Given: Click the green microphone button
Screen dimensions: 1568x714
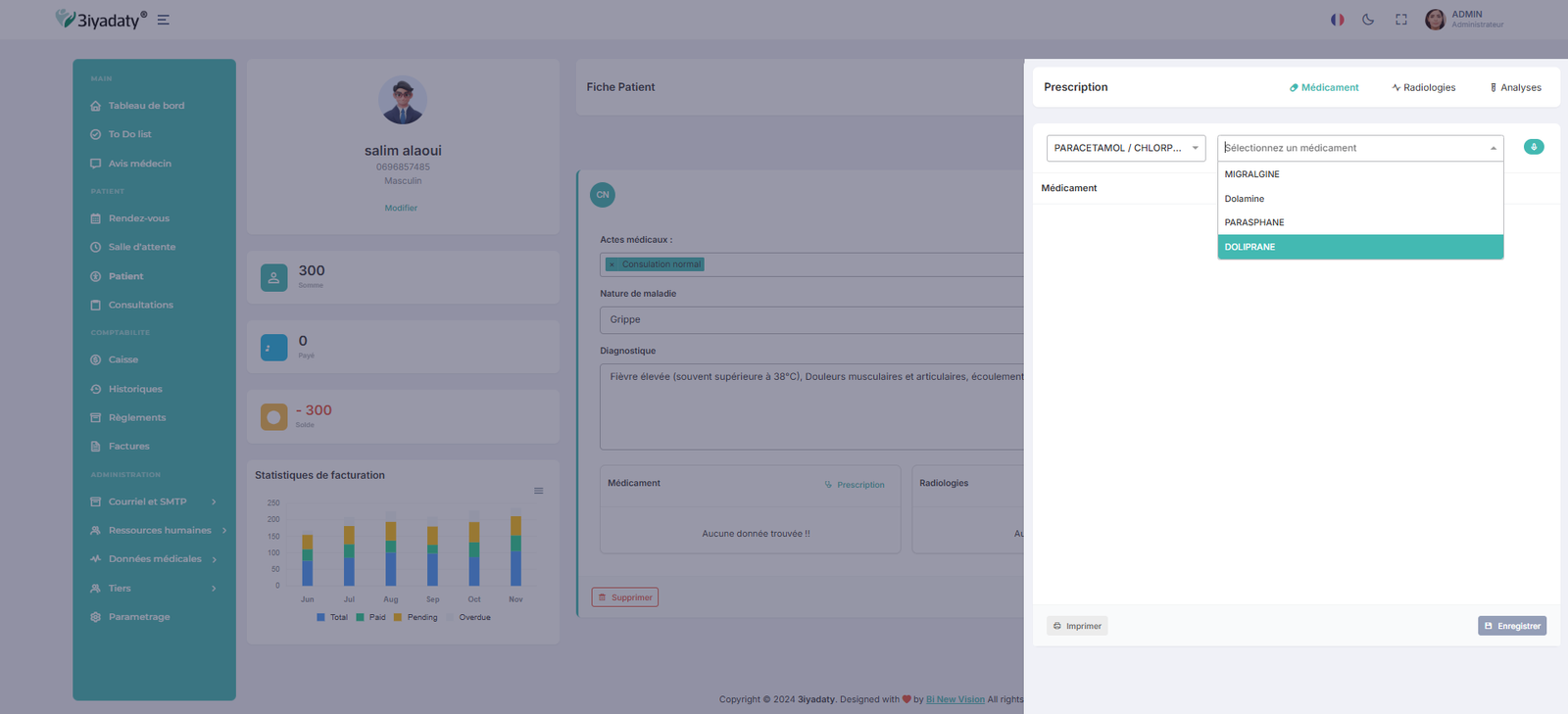Looking at the screenshot, I should point(1534,147).
